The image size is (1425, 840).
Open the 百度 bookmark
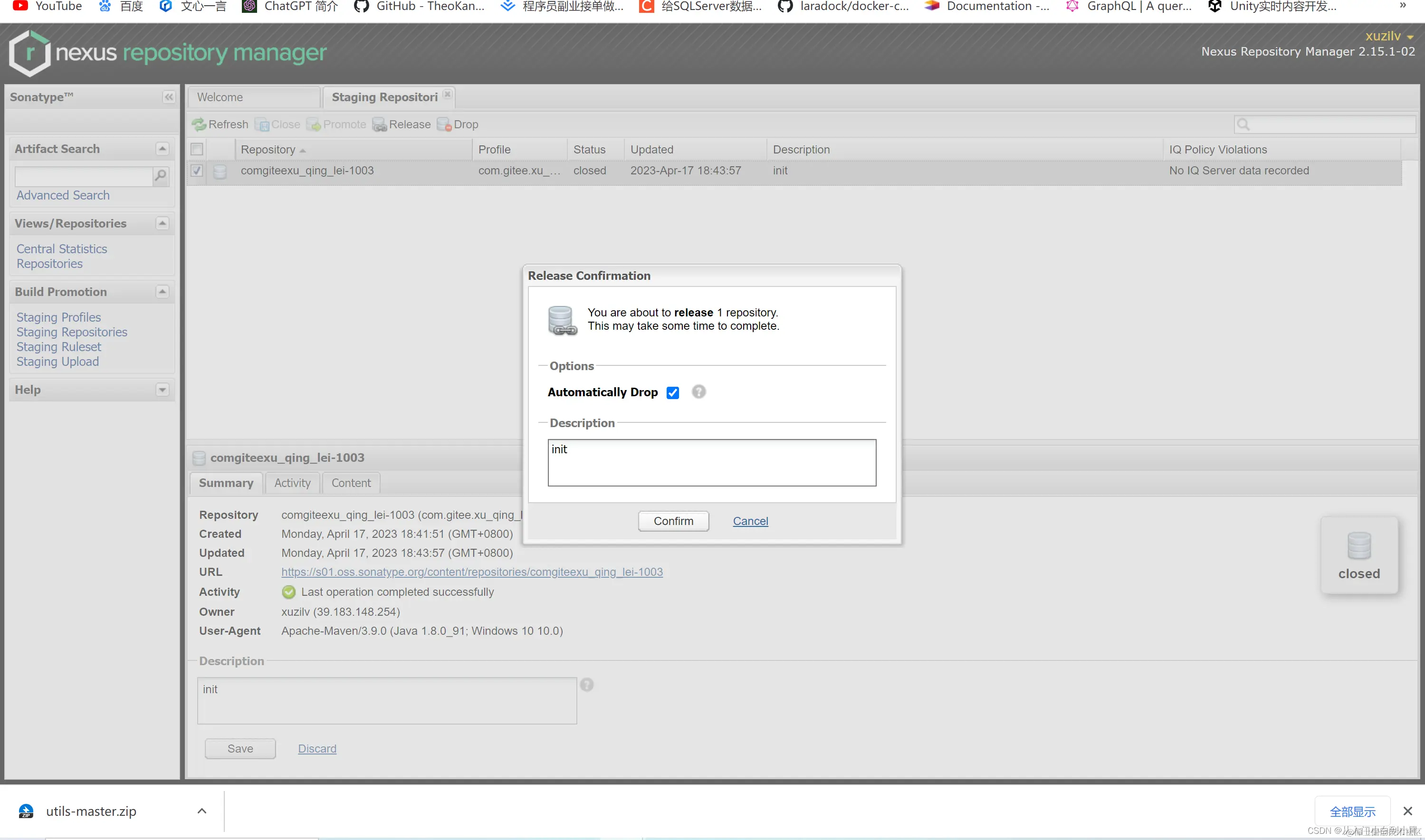click(x=121, y=6)
